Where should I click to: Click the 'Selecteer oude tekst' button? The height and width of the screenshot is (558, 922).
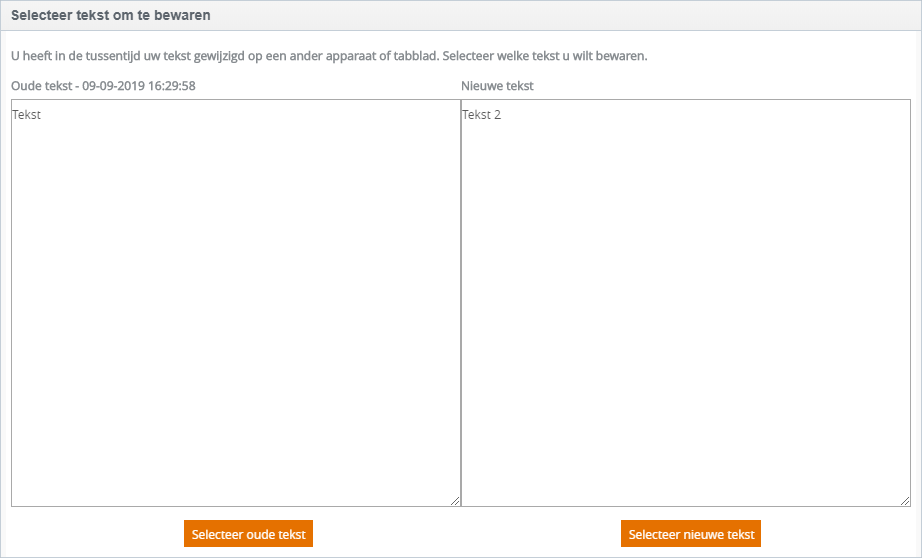(248, 534)
